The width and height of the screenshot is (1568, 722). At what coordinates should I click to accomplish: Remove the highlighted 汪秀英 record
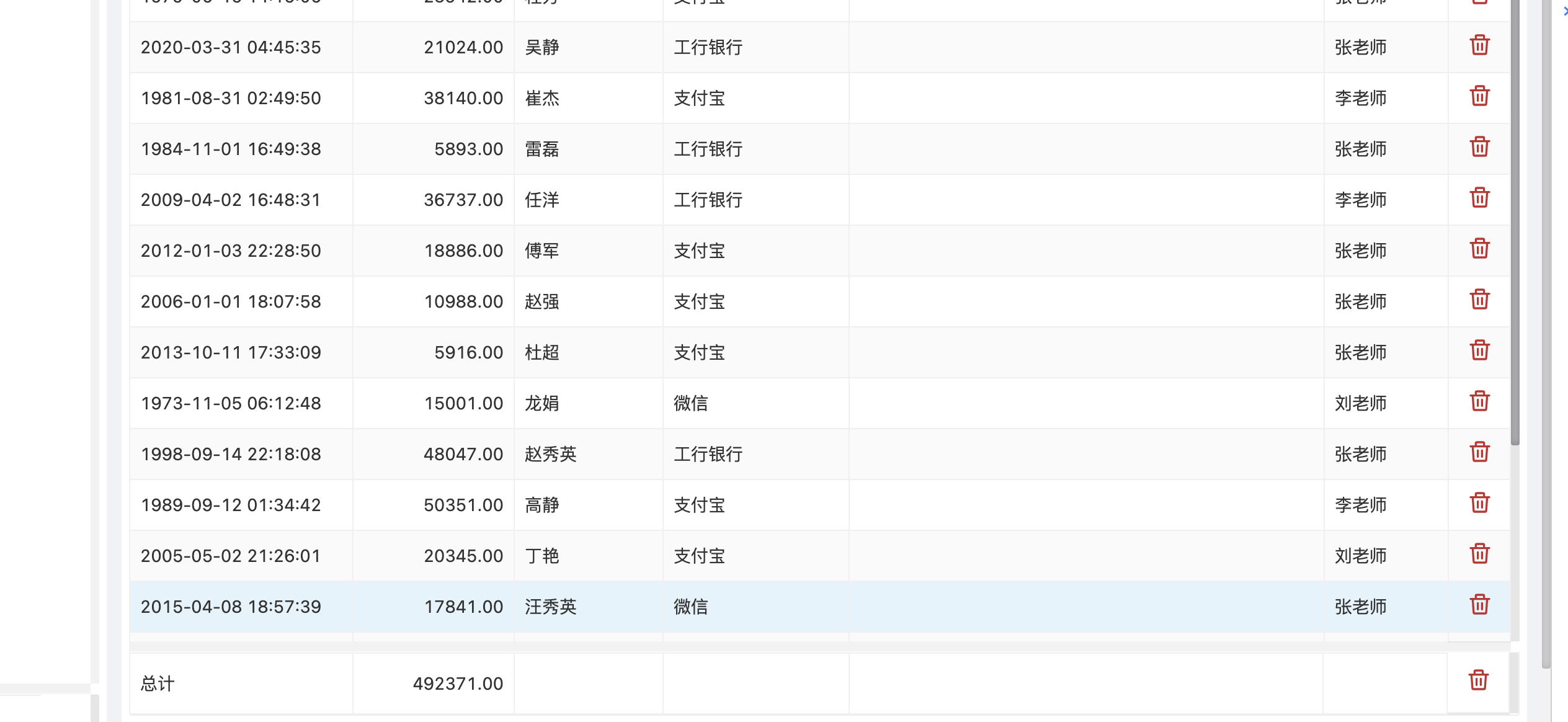1481,605
